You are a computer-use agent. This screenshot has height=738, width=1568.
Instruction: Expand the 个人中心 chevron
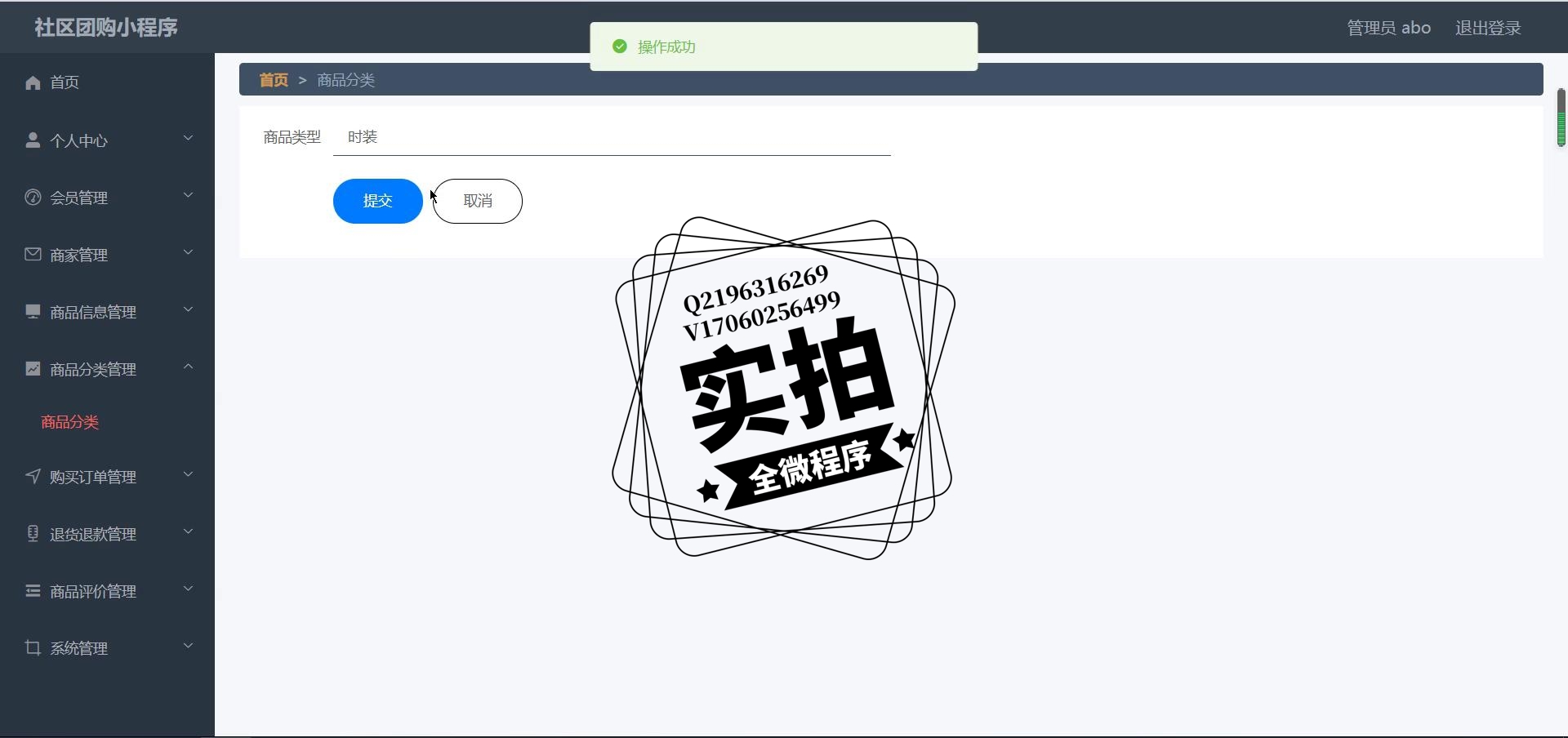click(x=189, y=138)
